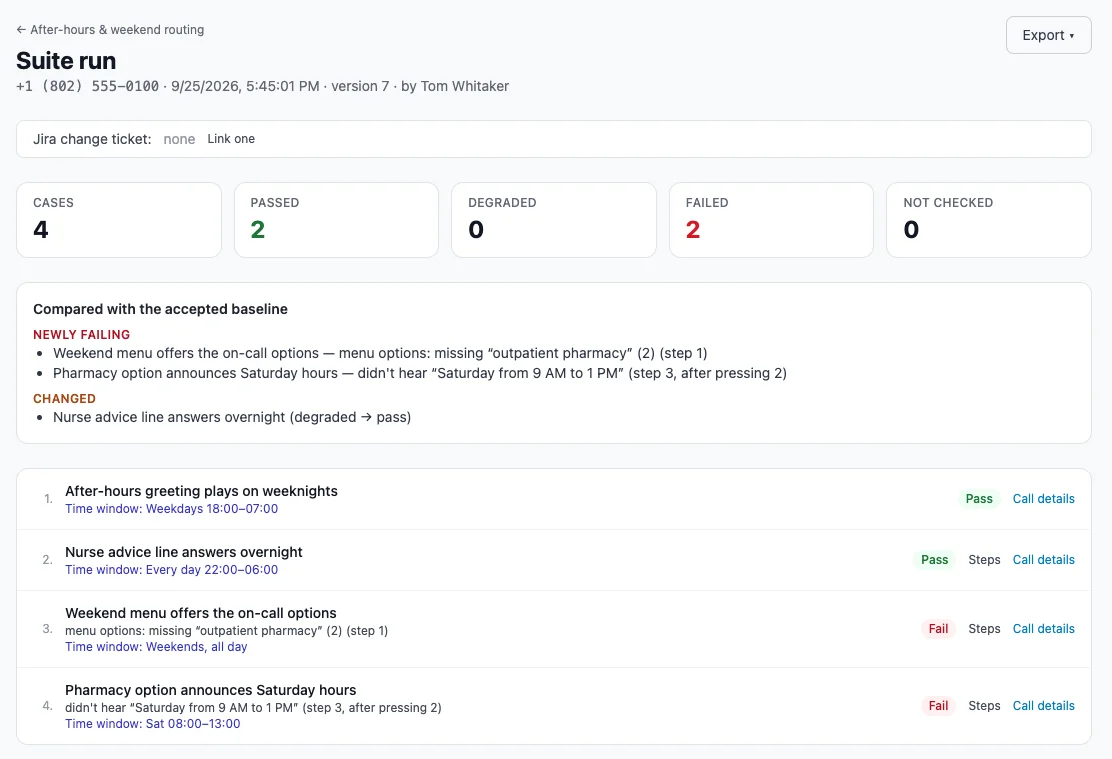Select the Failed summary card
This screenshot has height=759, width=1112.
tap(771, 220)
